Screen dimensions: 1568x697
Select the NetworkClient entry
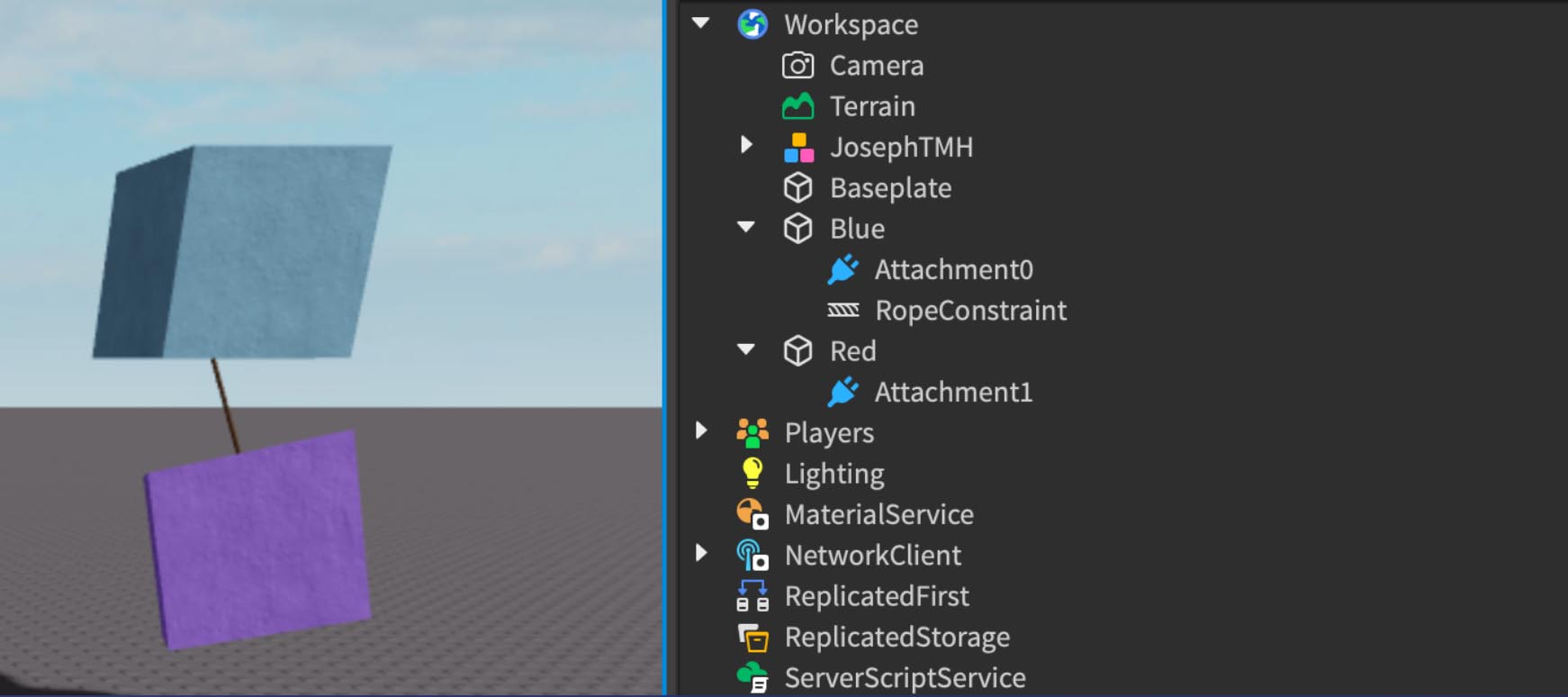872,555
